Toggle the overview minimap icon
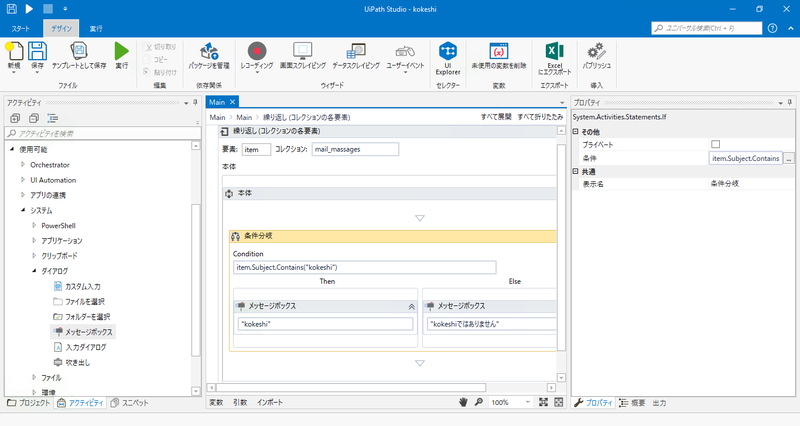The height and width of the screenshot is (426, 800). pos(559,402)
